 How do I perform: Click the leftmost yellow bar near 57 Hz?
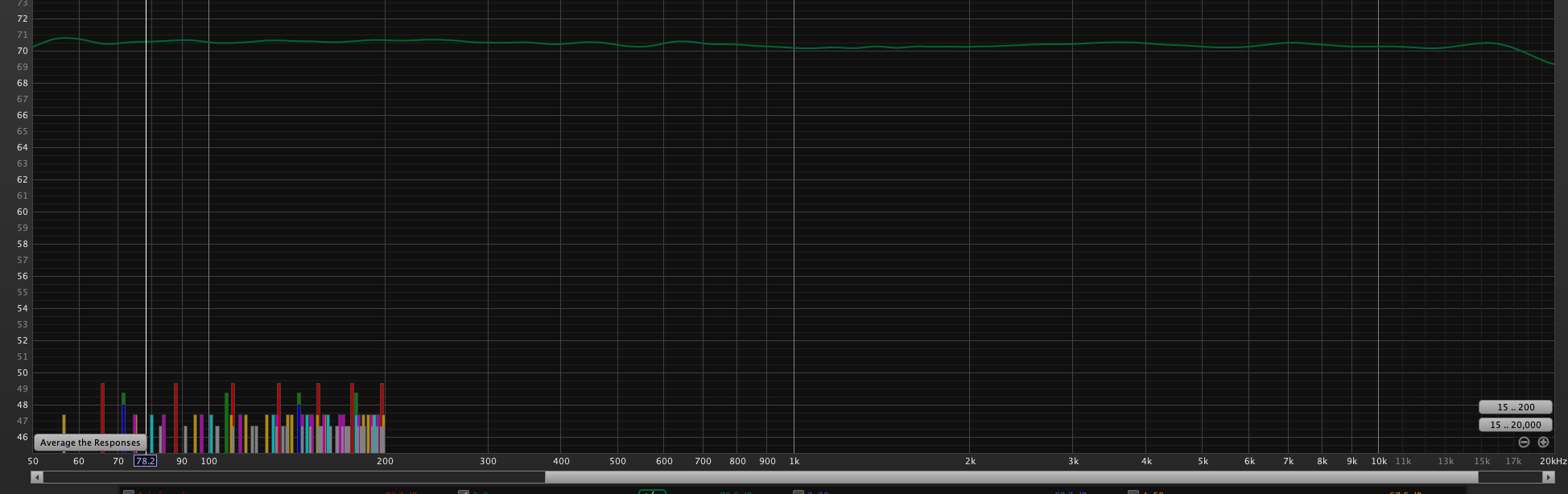64,434
